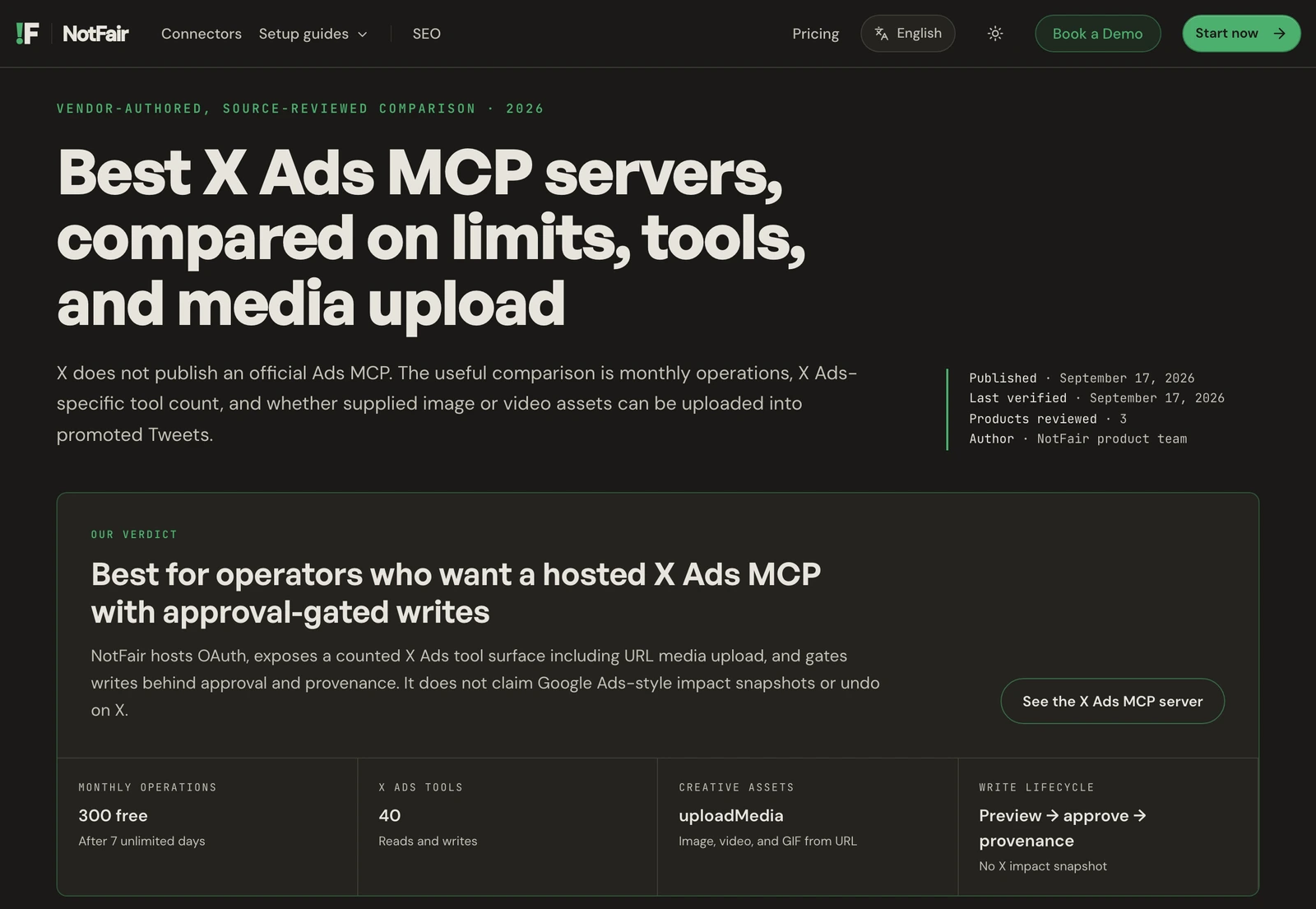Click the intro paragraph about official Ads MCP
The height and width of the screenshot is (909, 1316).
(456, 403)
